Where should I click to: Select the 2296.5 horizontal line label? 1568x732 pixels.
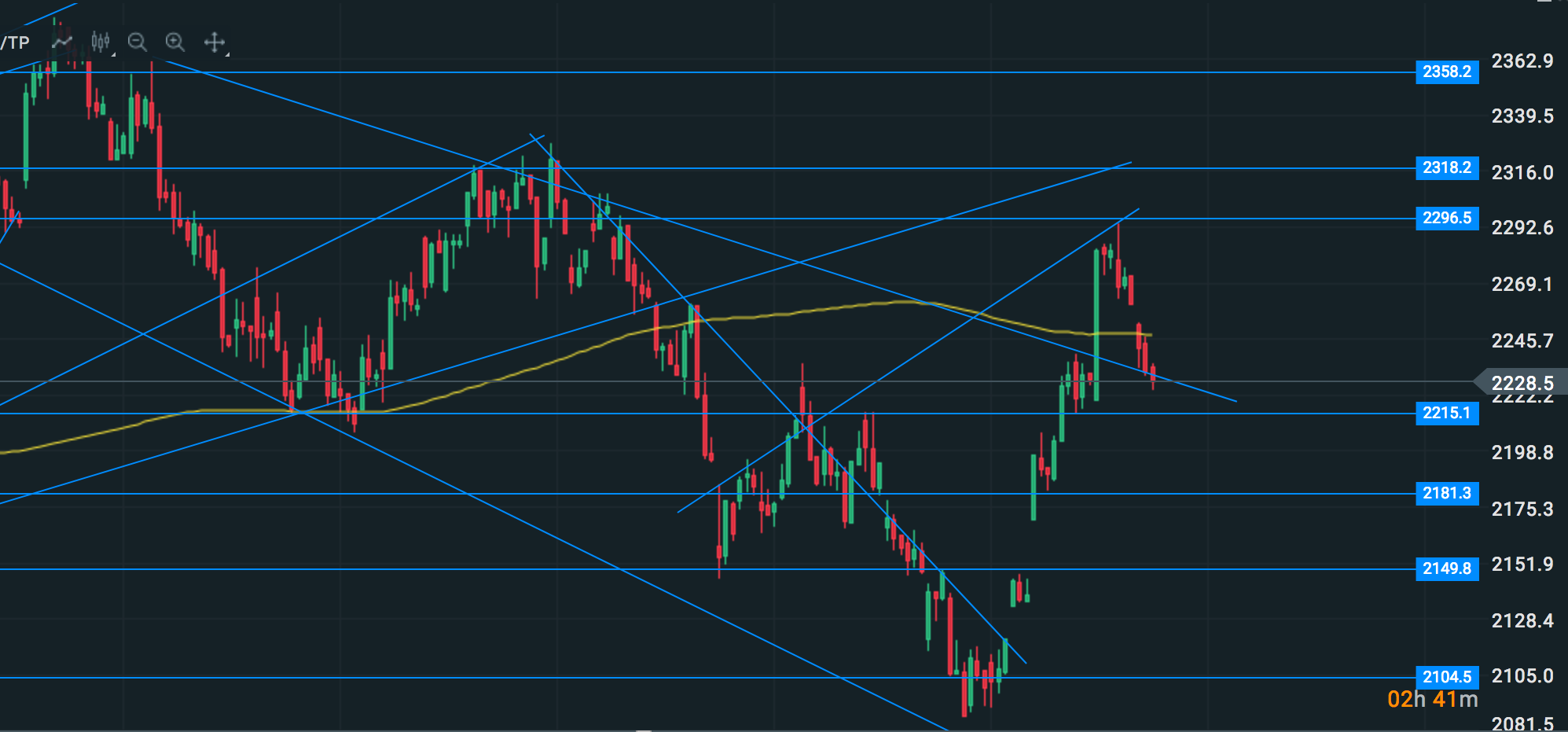[1447, 218]
